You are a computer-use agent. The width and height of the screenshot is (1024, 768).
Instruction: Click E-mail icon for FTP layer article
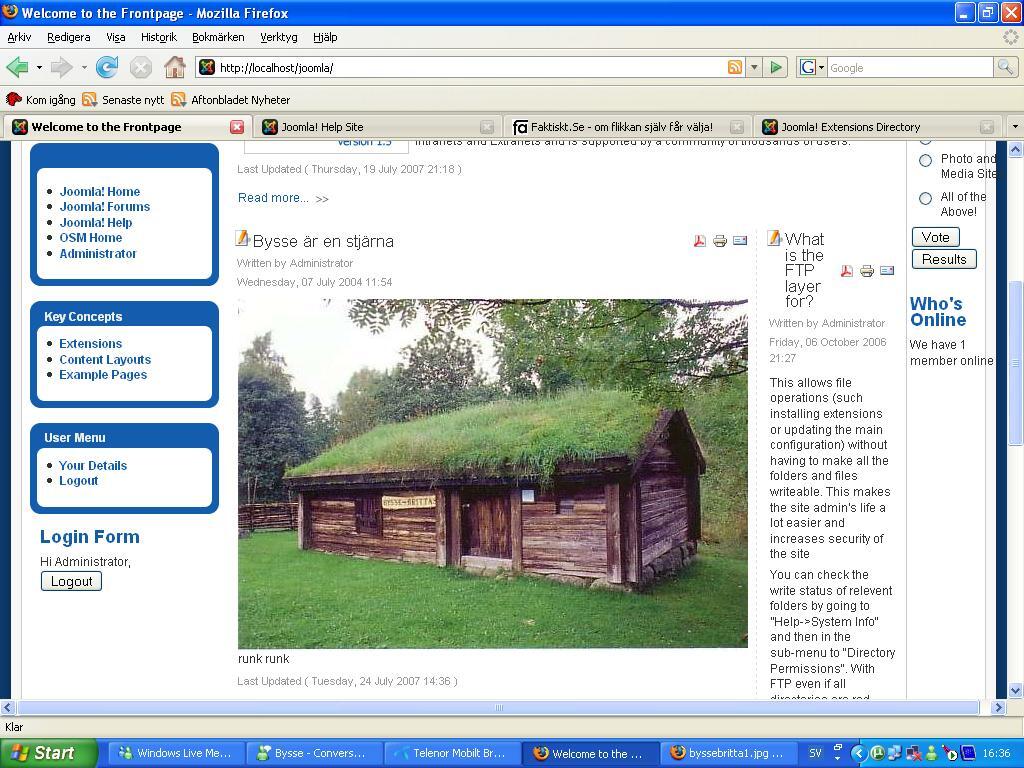pyautogui.click(x=887, y=271)
